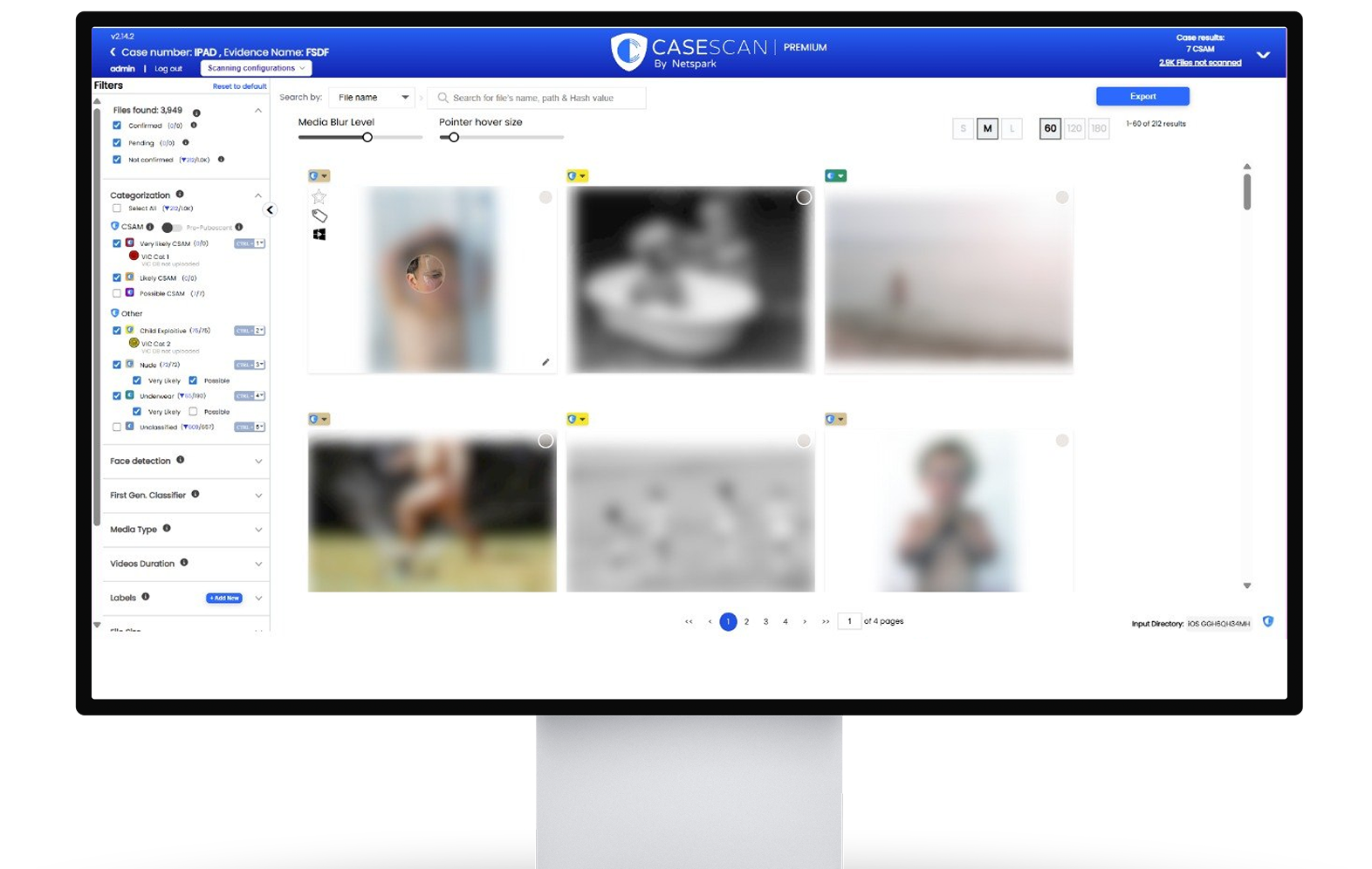Expand the Media Type filter section
The width and height of the screenshot is (1372, 869).
(x=258, y=530)
